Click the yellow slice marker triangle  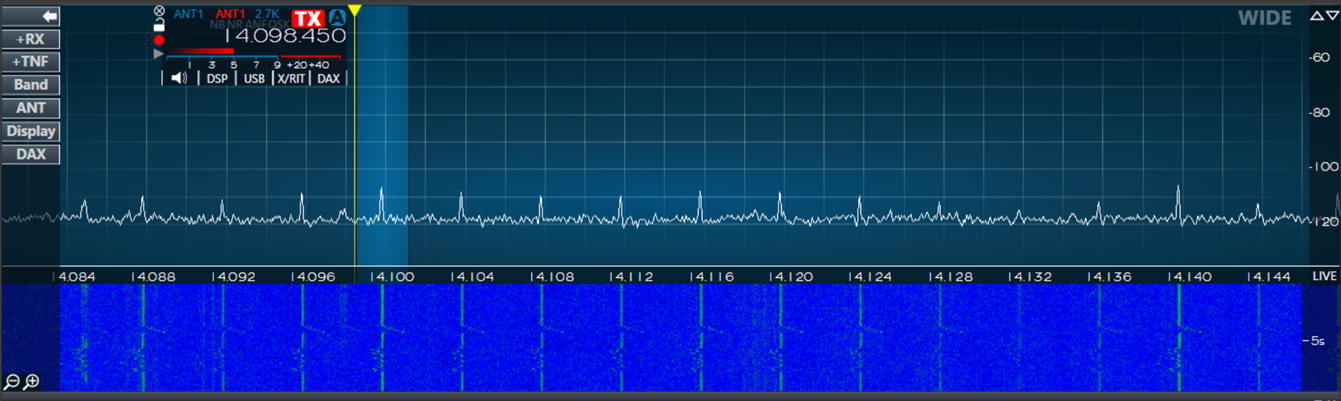point(354,11)
